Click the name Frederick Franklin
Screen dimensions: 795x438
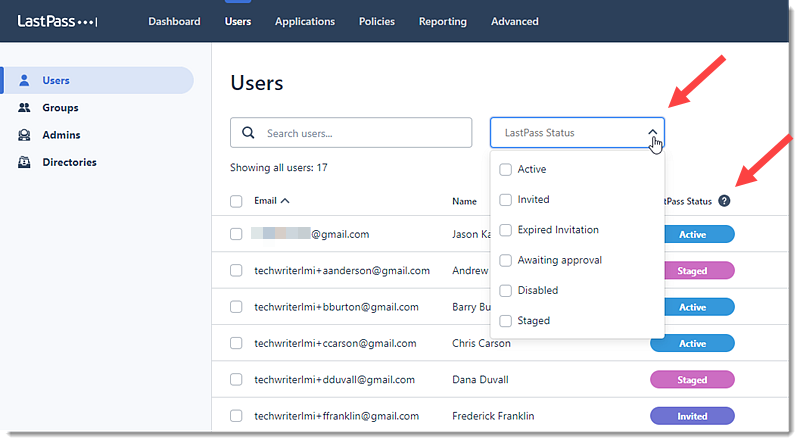point(493,416)
